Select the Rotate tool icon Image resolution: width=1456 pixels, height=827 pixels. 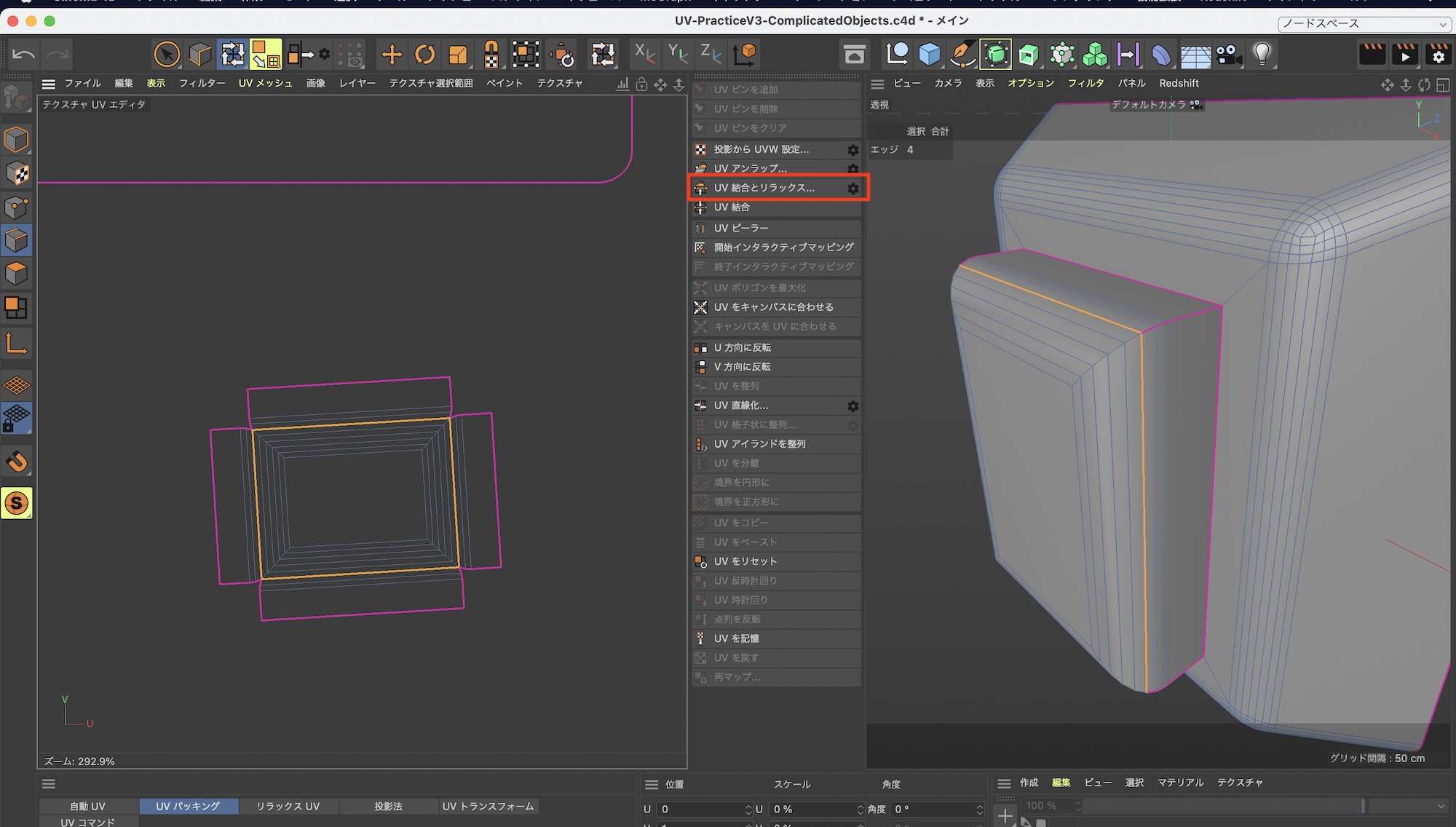tap(425, 55)
